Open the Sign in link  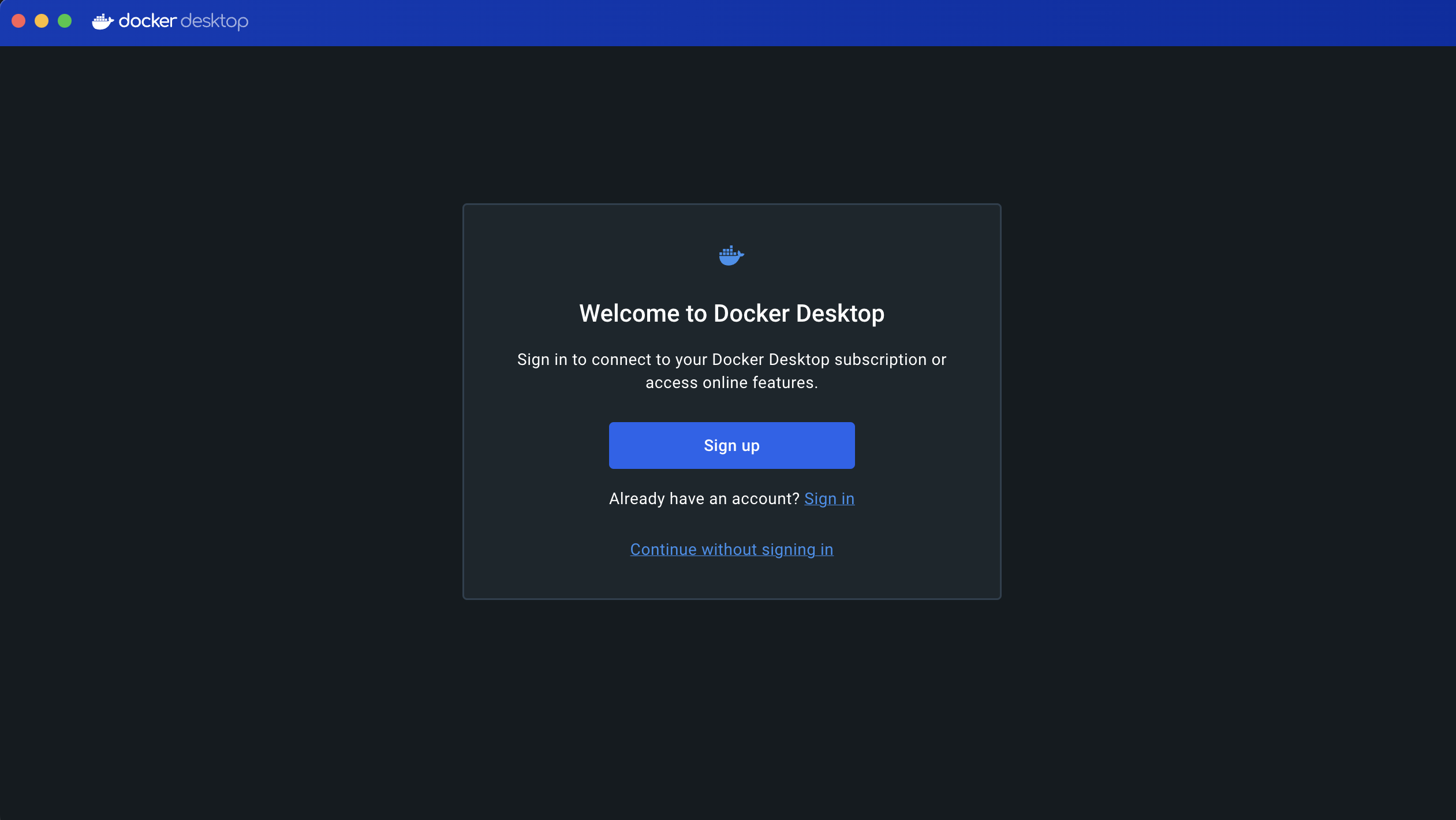coord(829,498)
